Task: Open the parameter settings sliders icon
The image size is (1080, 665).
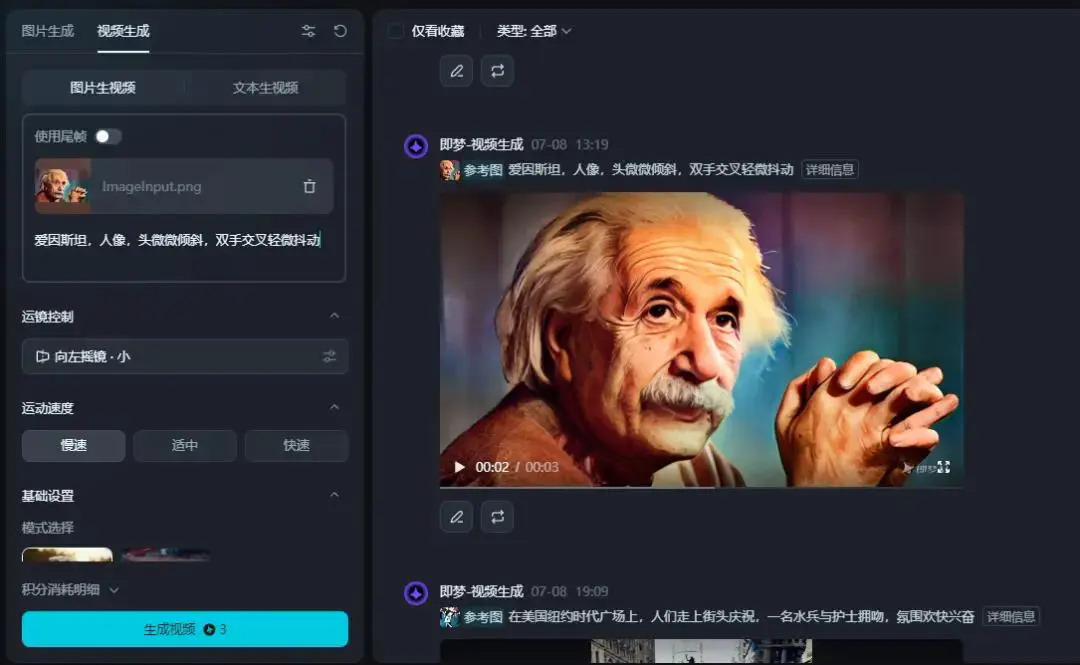Action: click(308, 31)
